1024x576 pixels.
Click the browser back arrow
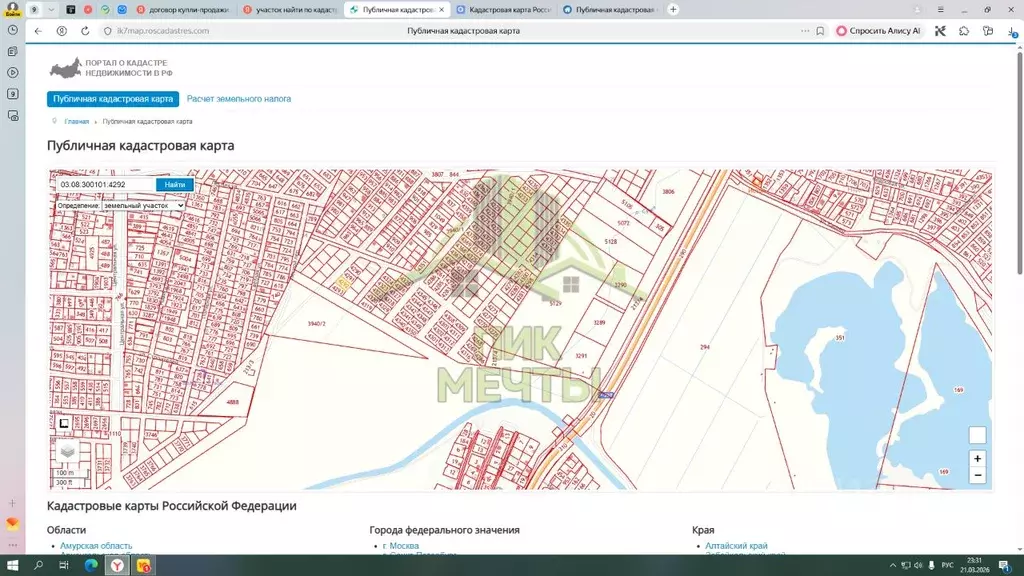(38, 31)
